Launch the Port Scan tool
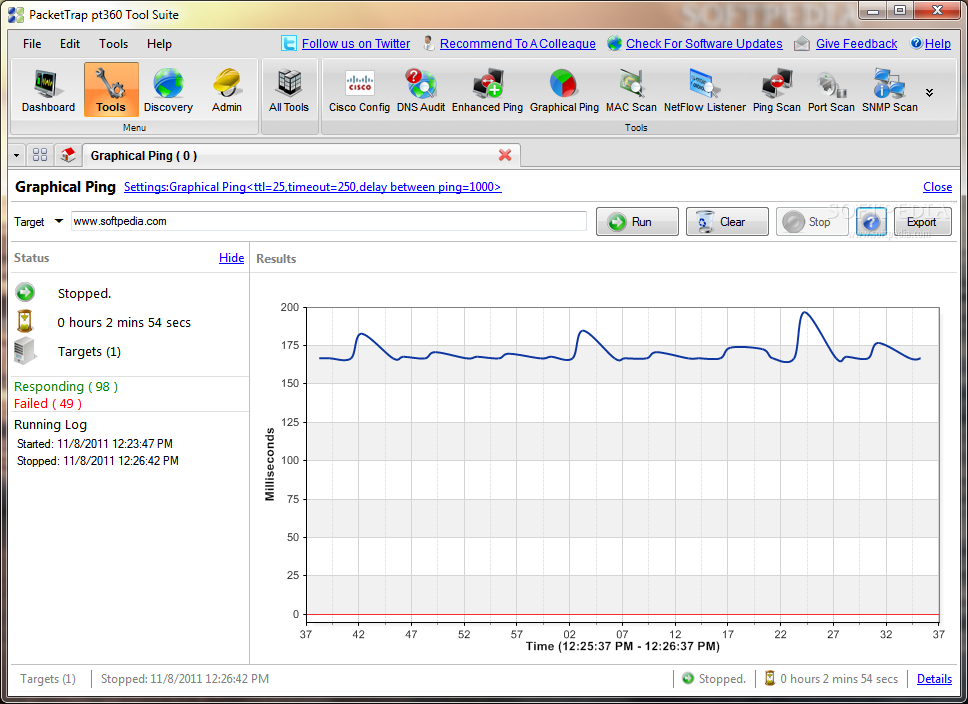Image resolution: width=968 pixels, height=704 pixels. [x=831, y=91]
